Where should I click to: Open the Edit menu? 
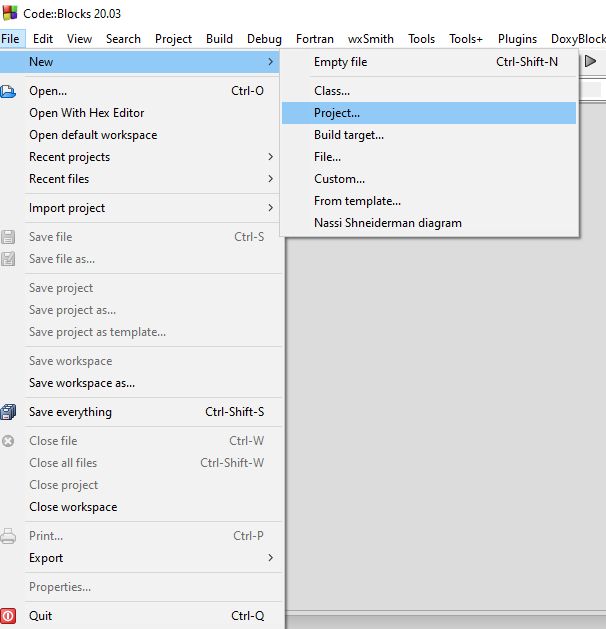pos(43,39)
